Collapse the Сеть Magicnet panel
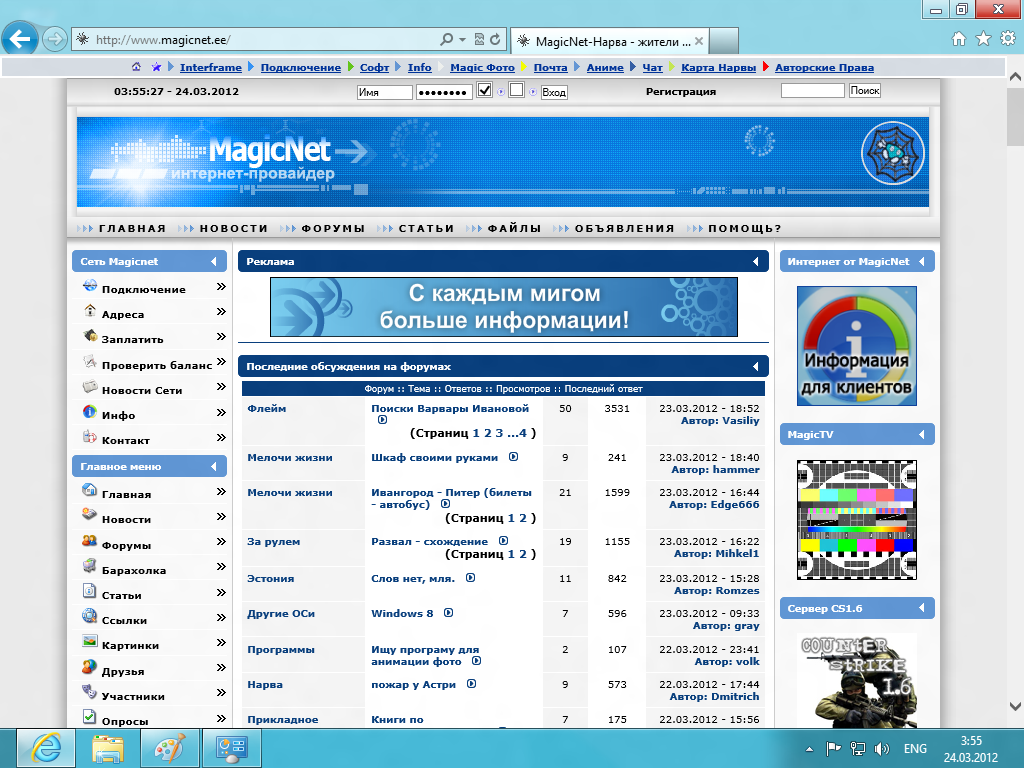 point(214,261)
